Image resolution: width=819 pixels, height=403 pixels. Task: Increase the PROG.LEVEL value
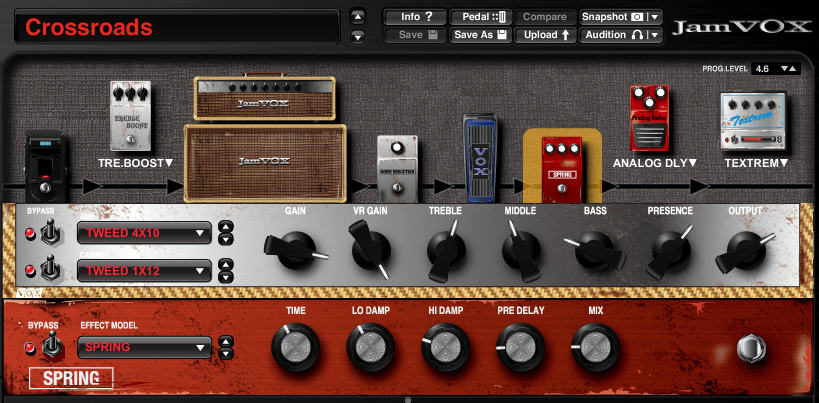(x=792, y=69)
